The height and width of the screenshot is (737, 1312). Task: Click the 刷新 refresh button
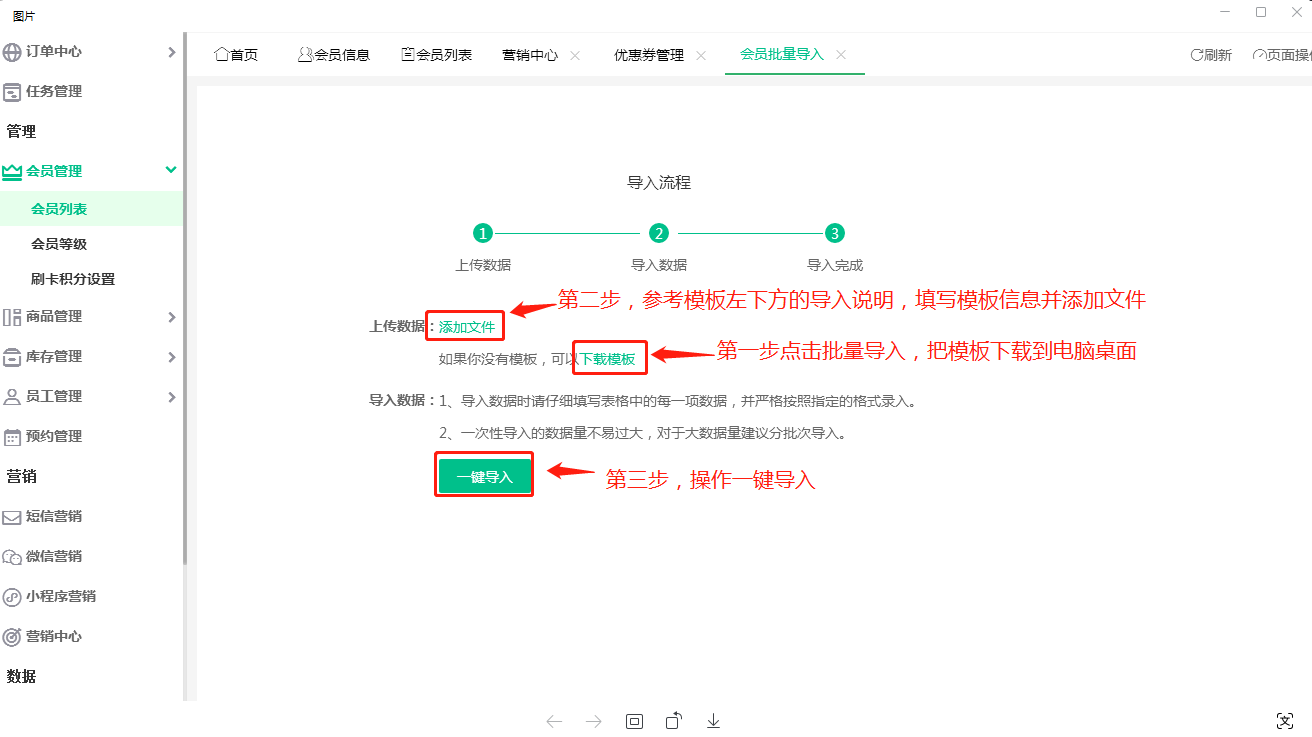point(1211,55)
